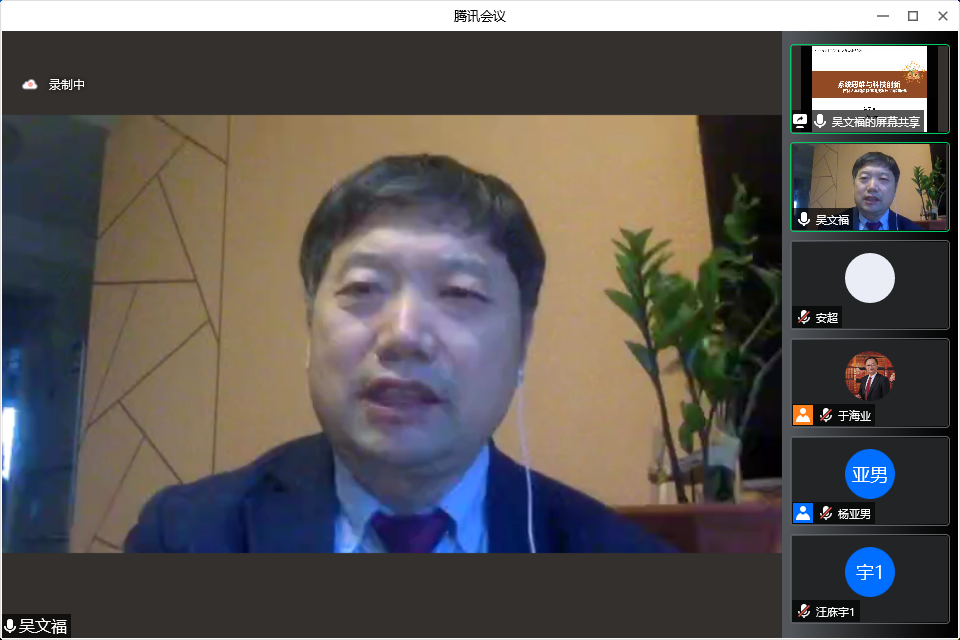Viewport: 960px width, 640px height.
Task: Click muted microphone icon beside 于海业
Action: (x=825, y=415)
